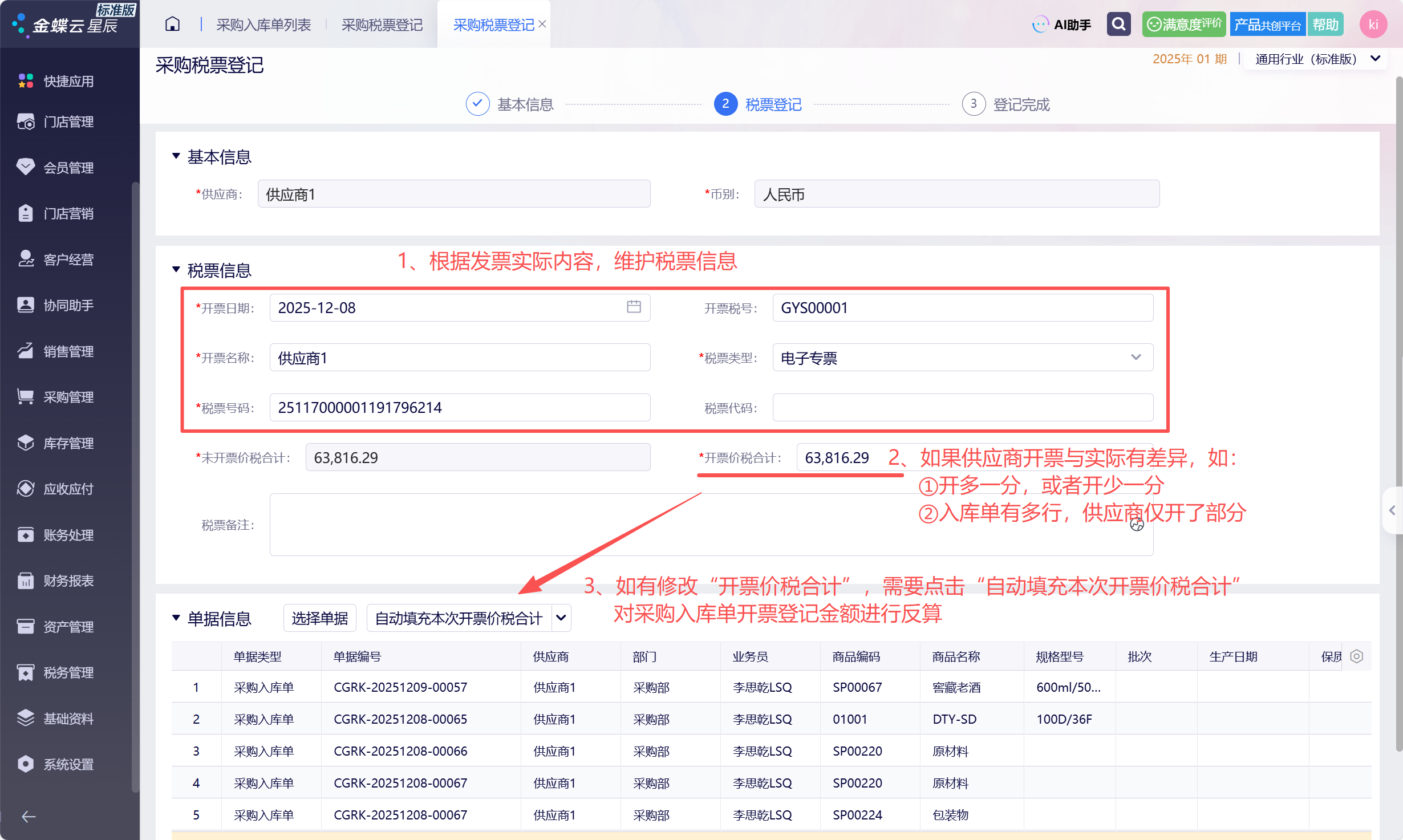1403x840 pixels.
Task: Collapse the sidebar with the back arrow
Action: (x=29, y=817)
